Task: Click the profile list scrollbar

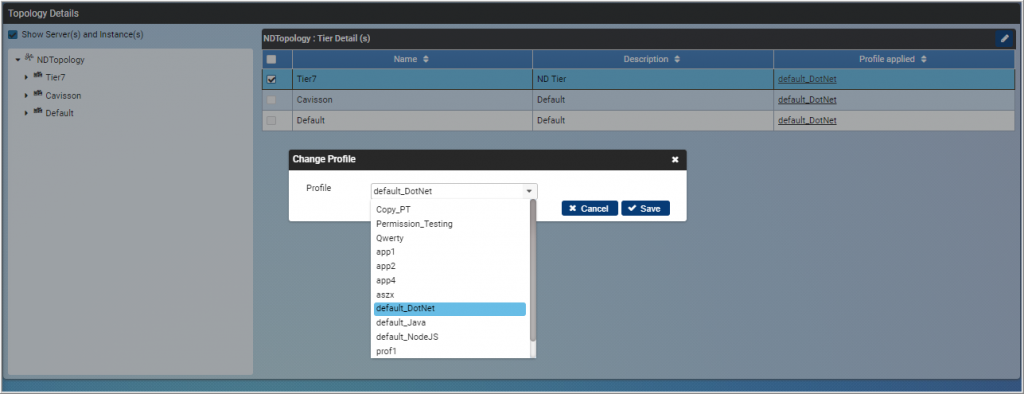Action: pyautogui.click(x=532, y=270)
